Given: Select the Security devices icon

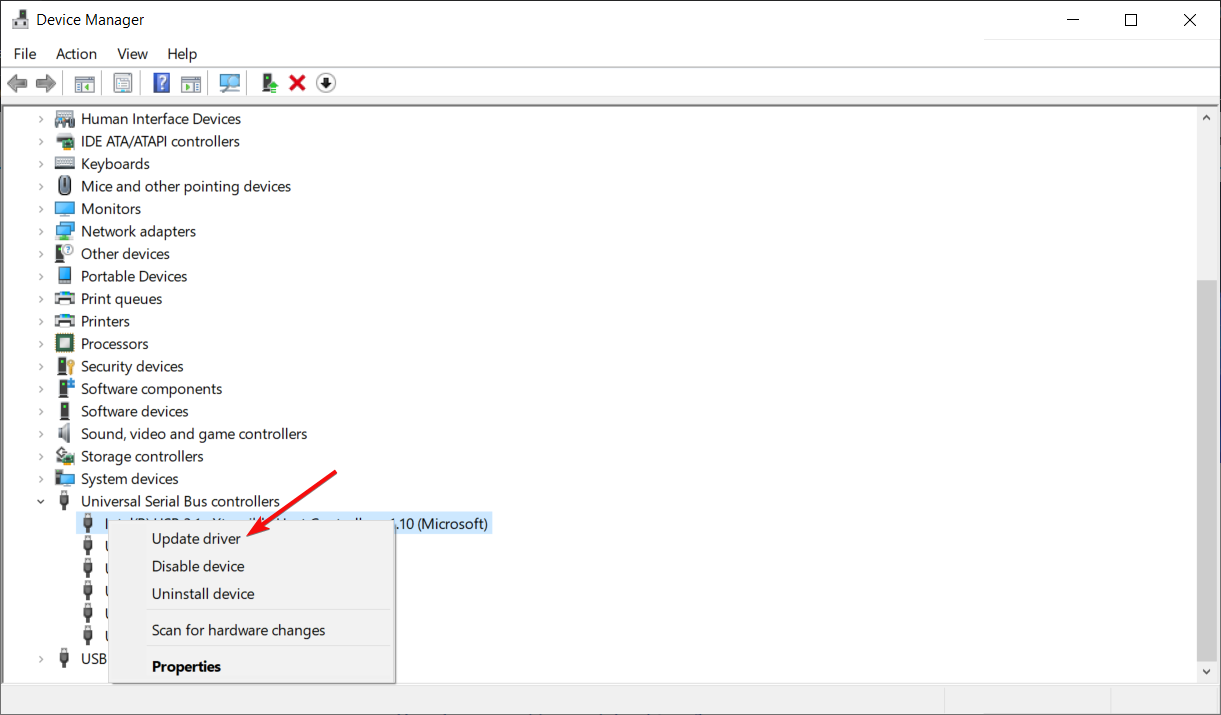Looking at the screenshot, I should pos(65,366).
